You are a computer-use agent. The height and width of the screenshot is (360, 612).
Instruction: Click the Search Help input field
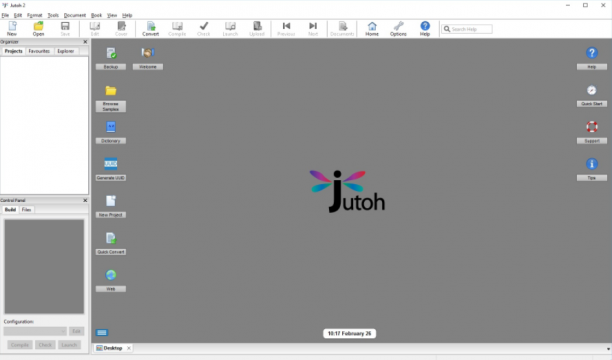tap(467, 29)
